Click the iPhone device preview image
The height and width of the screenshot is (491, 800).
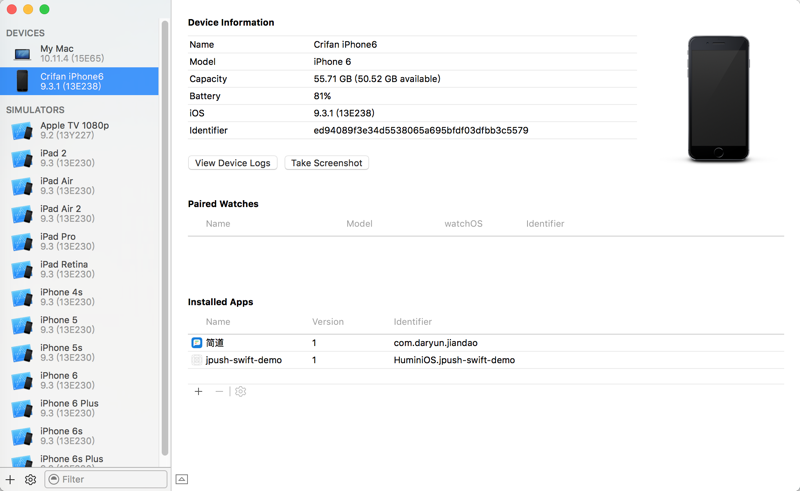(718, 99)
